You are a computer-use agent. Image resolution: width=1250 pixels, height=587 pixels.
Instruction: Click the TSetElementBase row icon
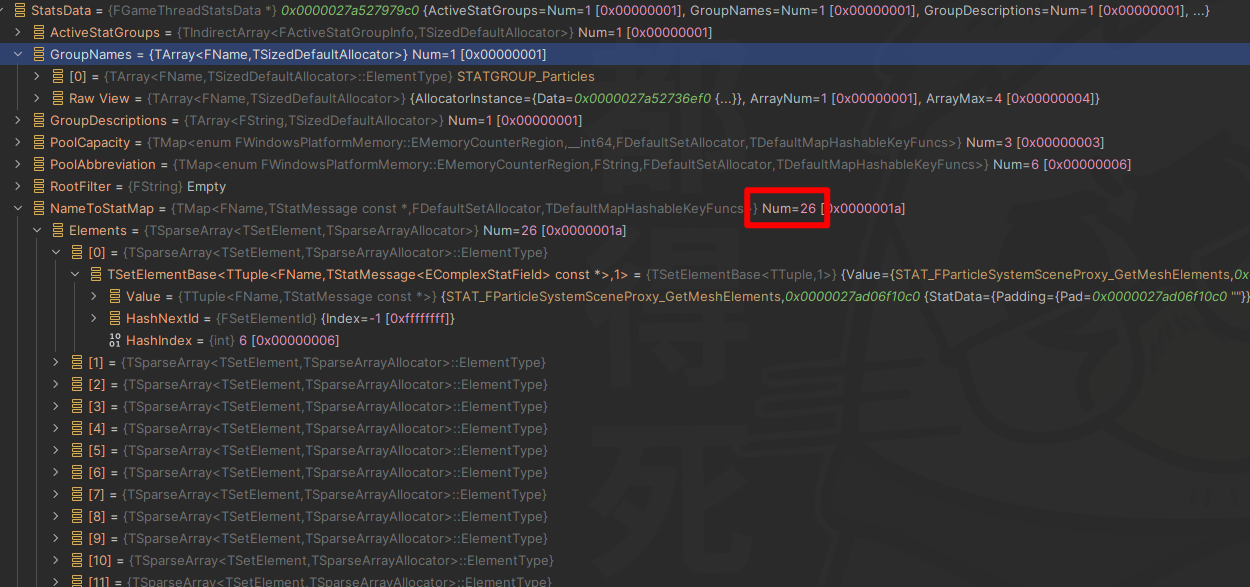tap(95, 274)
